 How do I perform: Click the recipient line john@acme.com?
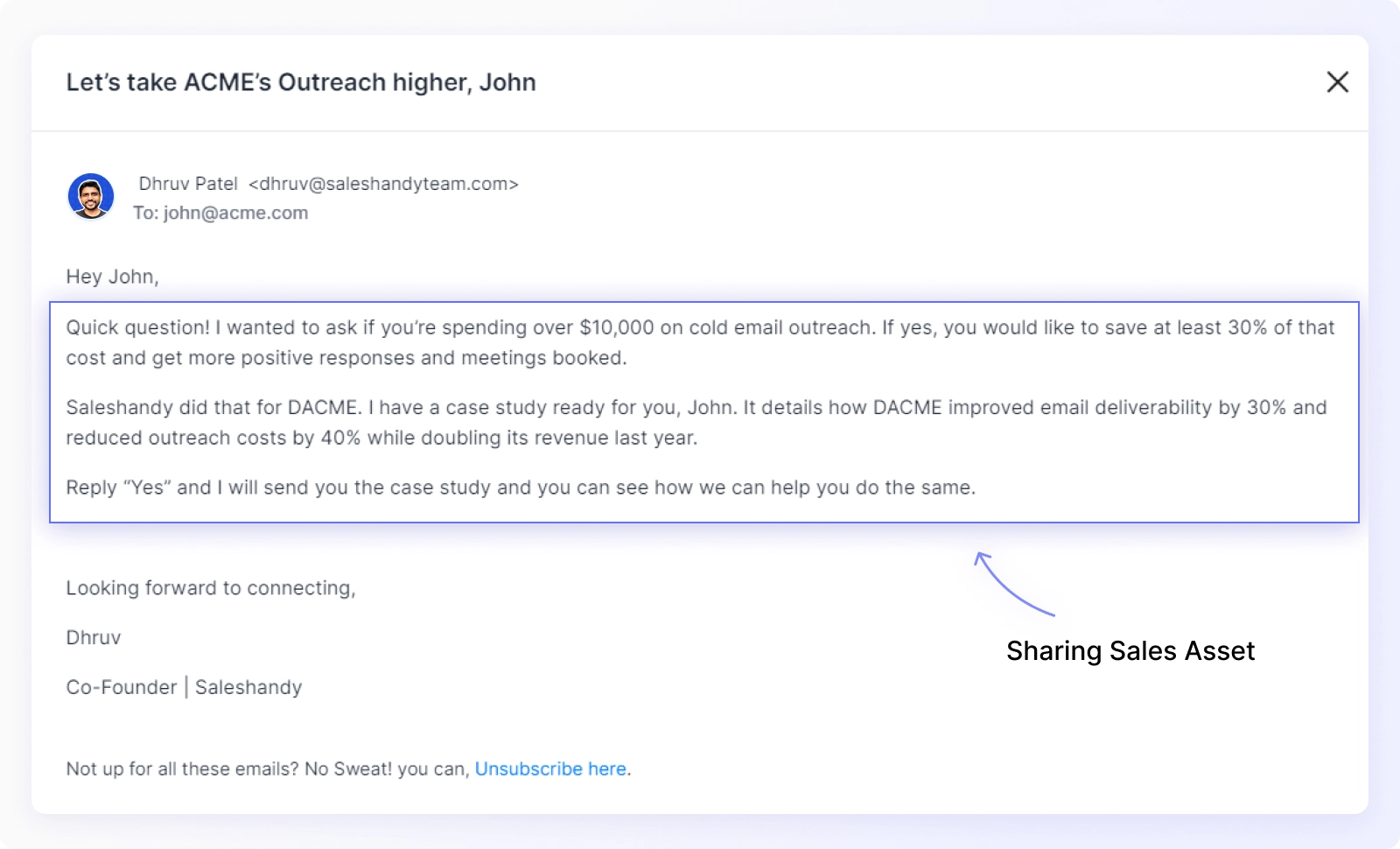click(220, 213)
